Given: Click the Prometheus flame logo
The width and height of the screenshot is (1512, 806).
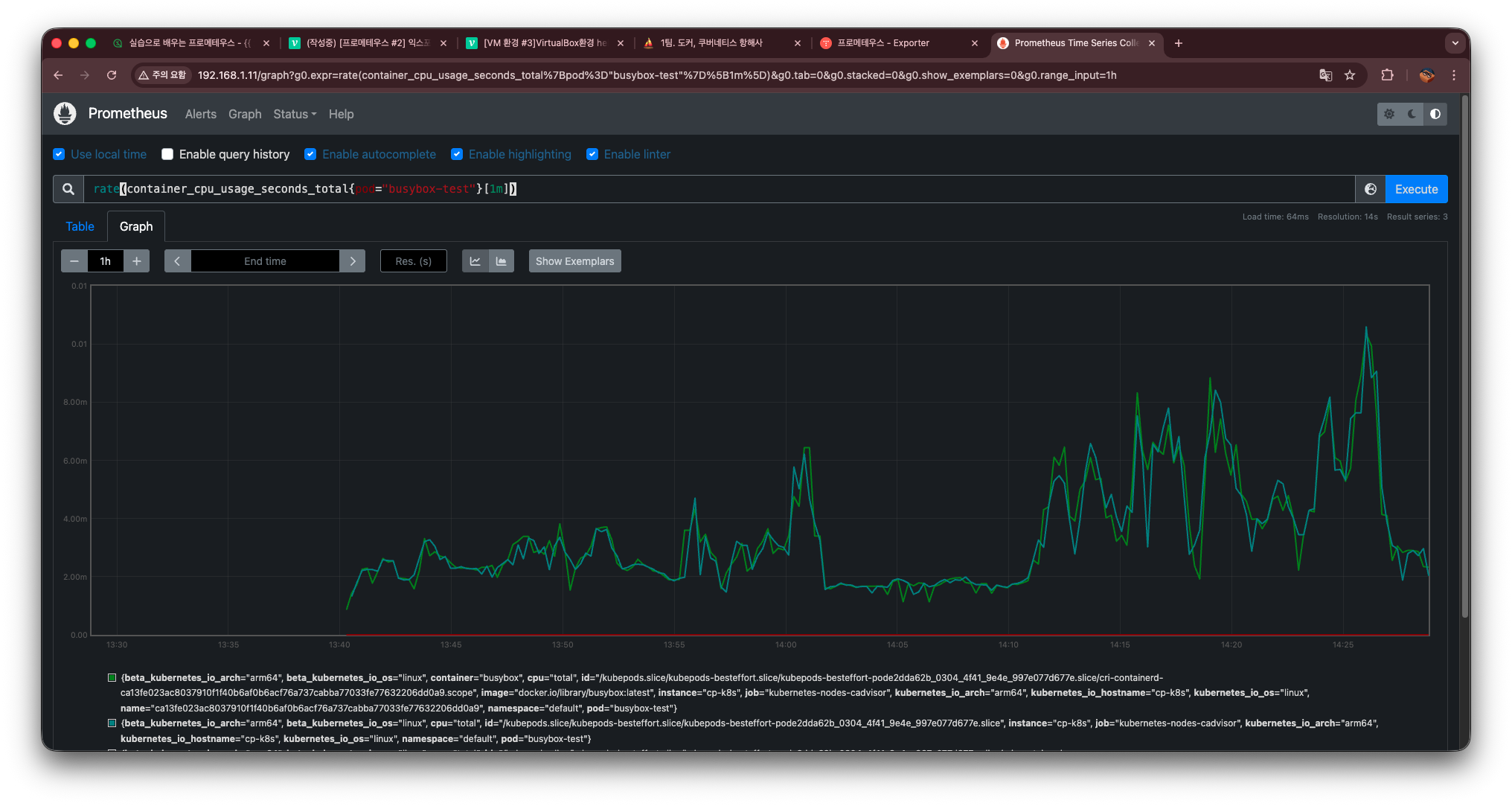Looking at the screenshot, I should pos(65,114).
